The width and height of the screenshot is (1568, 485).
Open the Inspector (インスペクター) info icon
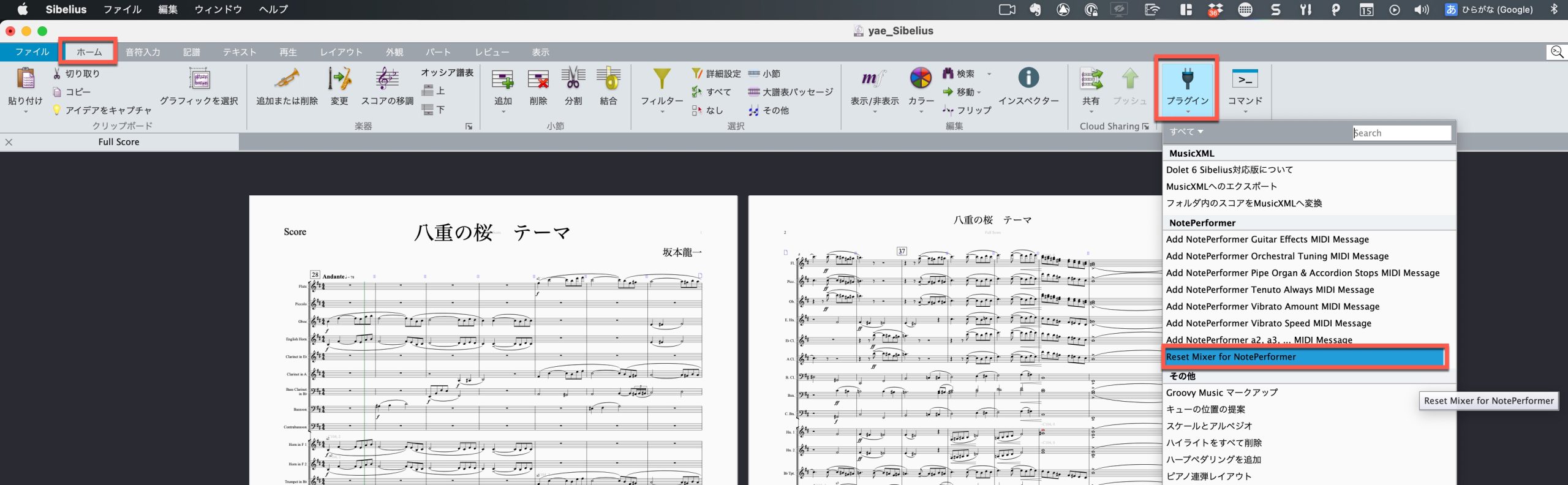point(1028,78)
